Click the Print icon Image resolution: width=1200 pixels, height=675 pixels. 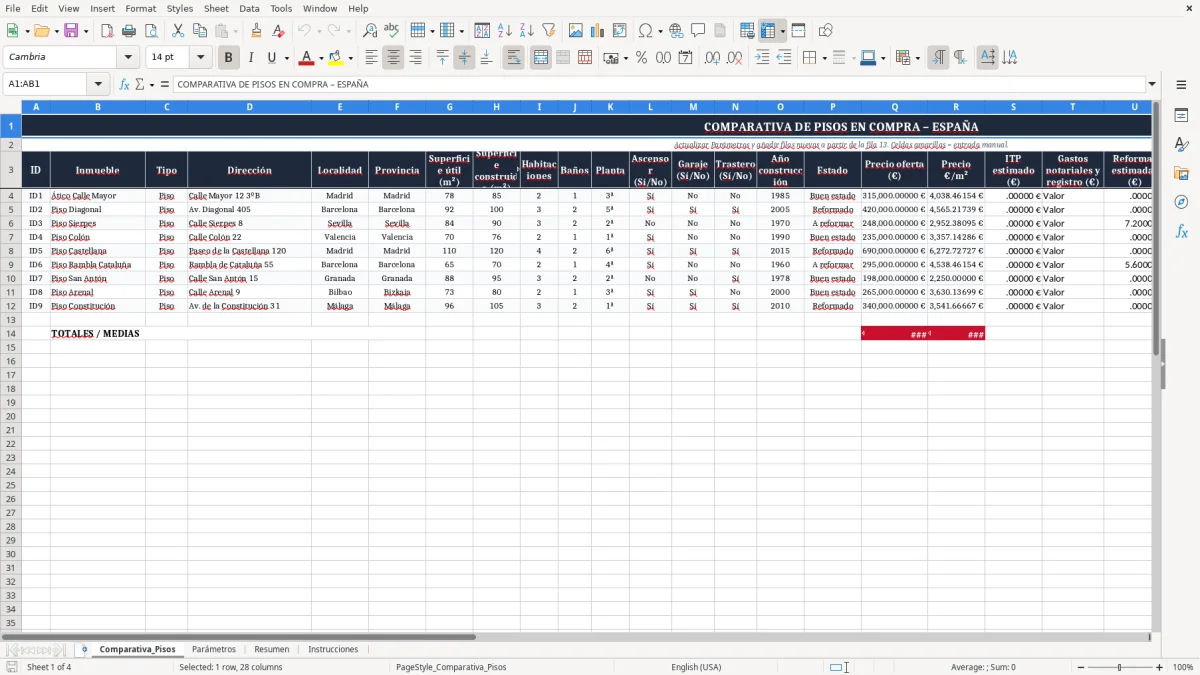[129, 31]
